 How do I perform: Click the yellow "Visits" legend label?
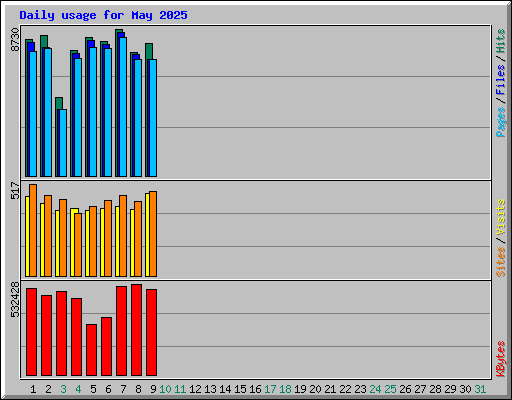[501, 217]
